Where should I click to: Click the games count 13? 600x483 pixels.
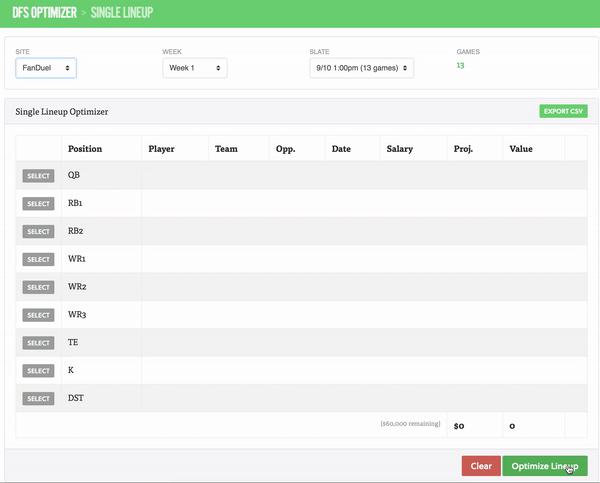click(x=460, y=65)
